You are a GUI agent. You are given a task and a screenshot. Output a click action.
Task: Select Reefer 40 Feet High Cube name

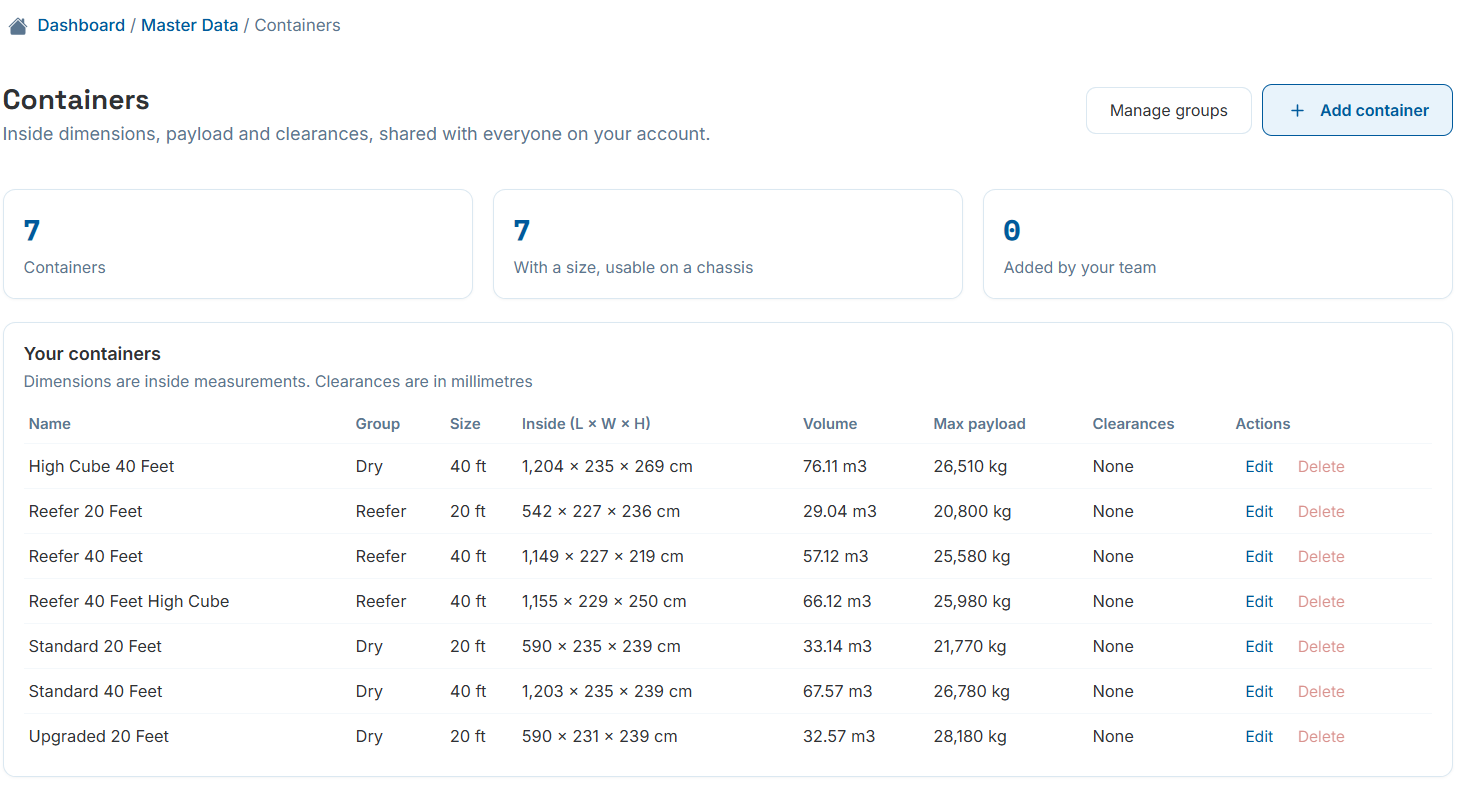click(129, 601)
